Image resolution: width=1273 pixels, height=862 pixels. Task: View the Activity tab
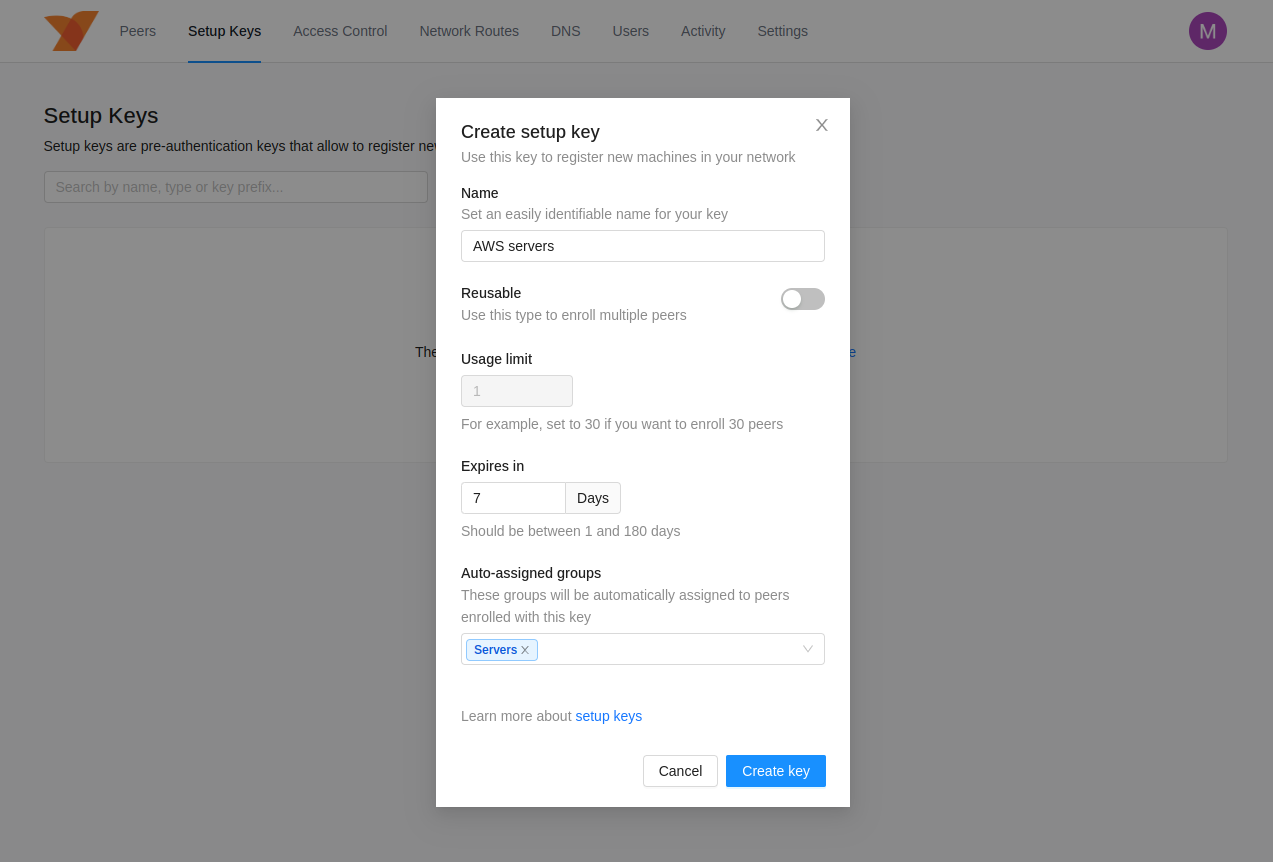pyautogui.click(x=703, y=31)
